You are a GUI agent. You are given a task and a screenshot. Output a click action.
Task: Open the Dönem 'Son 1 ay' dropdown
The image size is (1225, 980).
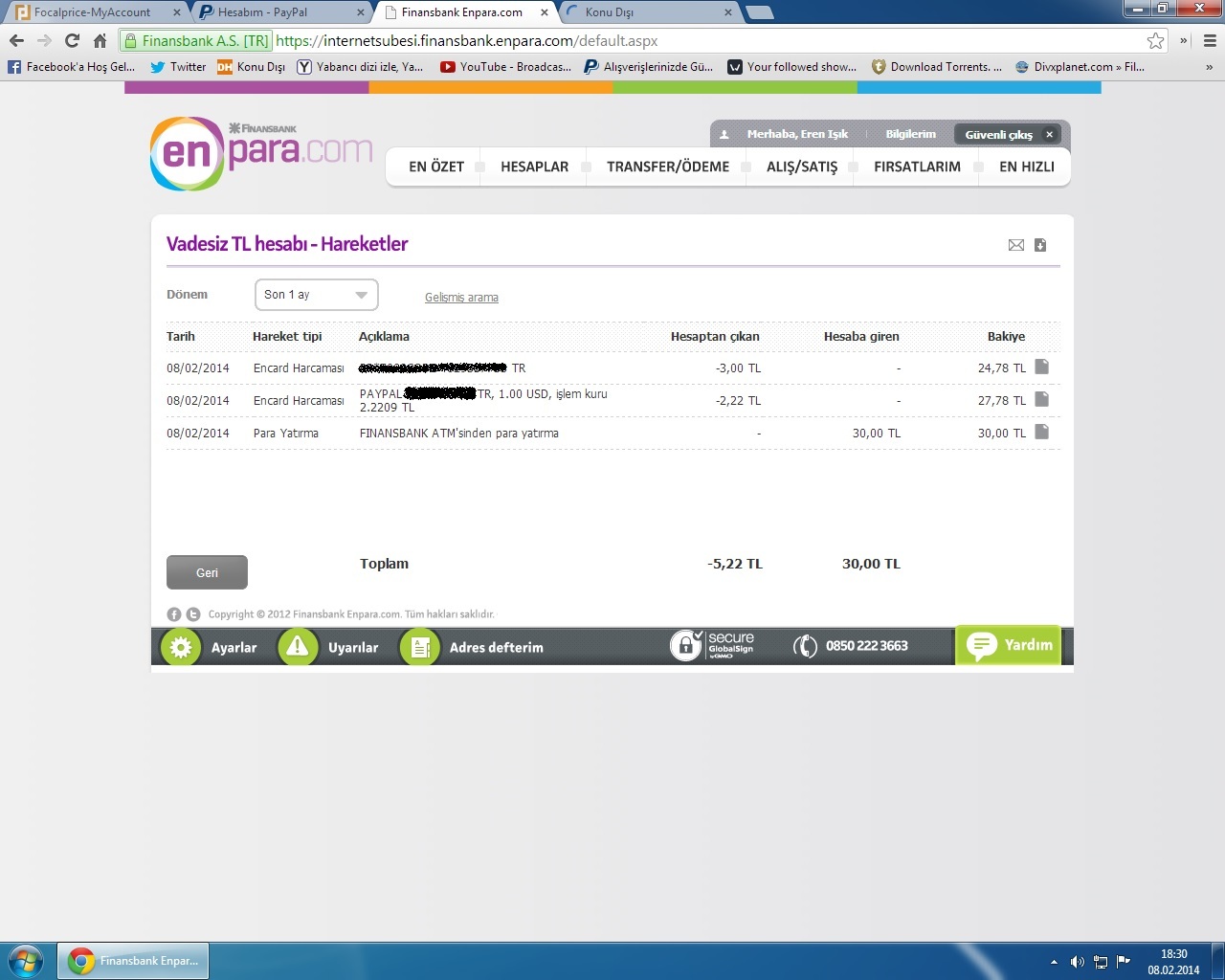[x=317, y=295]
